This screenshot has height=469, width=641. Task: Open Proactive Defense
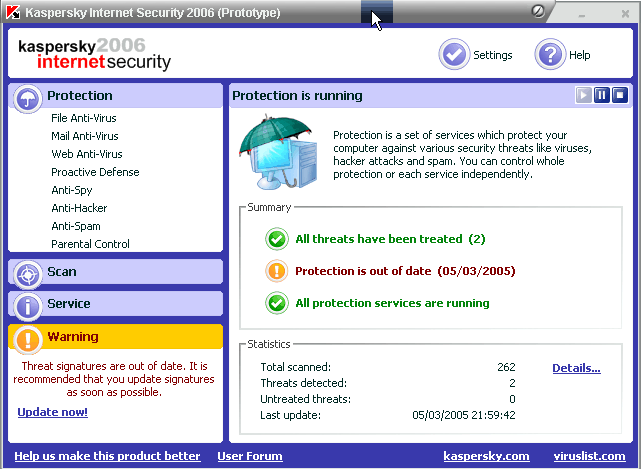click(x=95, y=172)
